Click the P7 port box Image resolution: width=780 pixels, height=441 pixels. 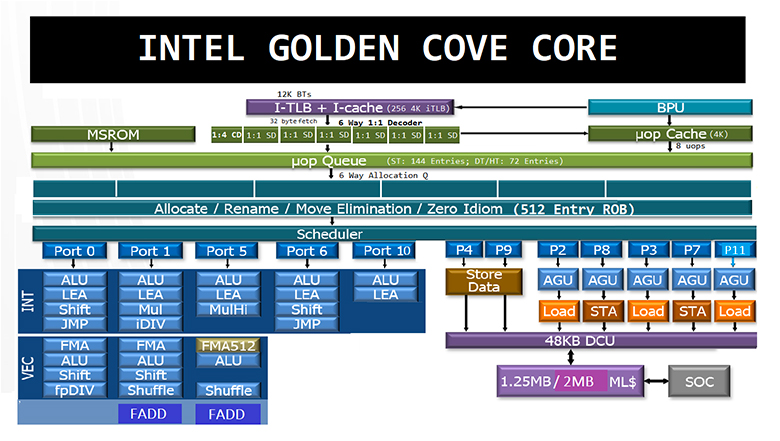692,250
